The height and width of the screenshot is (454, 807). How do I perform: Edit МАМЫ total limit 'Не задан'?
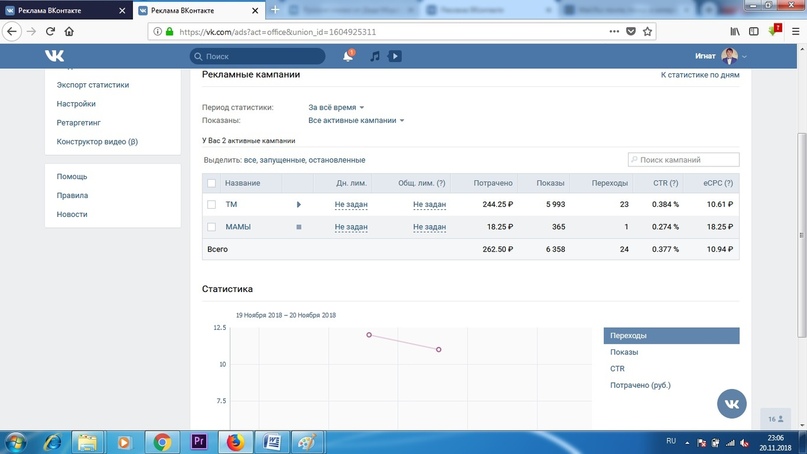(429, 226)
